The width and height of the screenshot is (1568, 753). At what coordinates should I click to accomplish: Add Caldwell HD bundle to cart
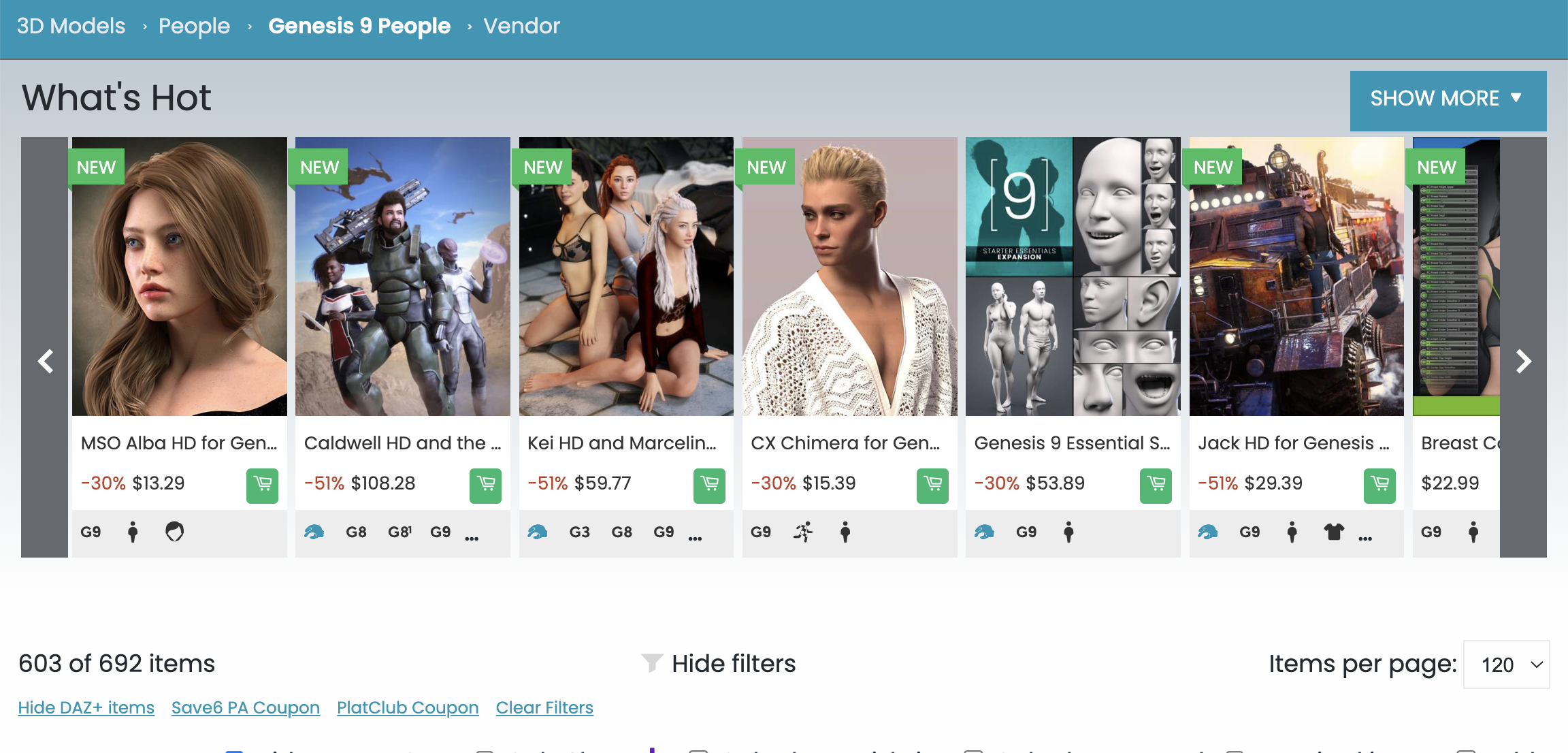(x=485, y=485)
